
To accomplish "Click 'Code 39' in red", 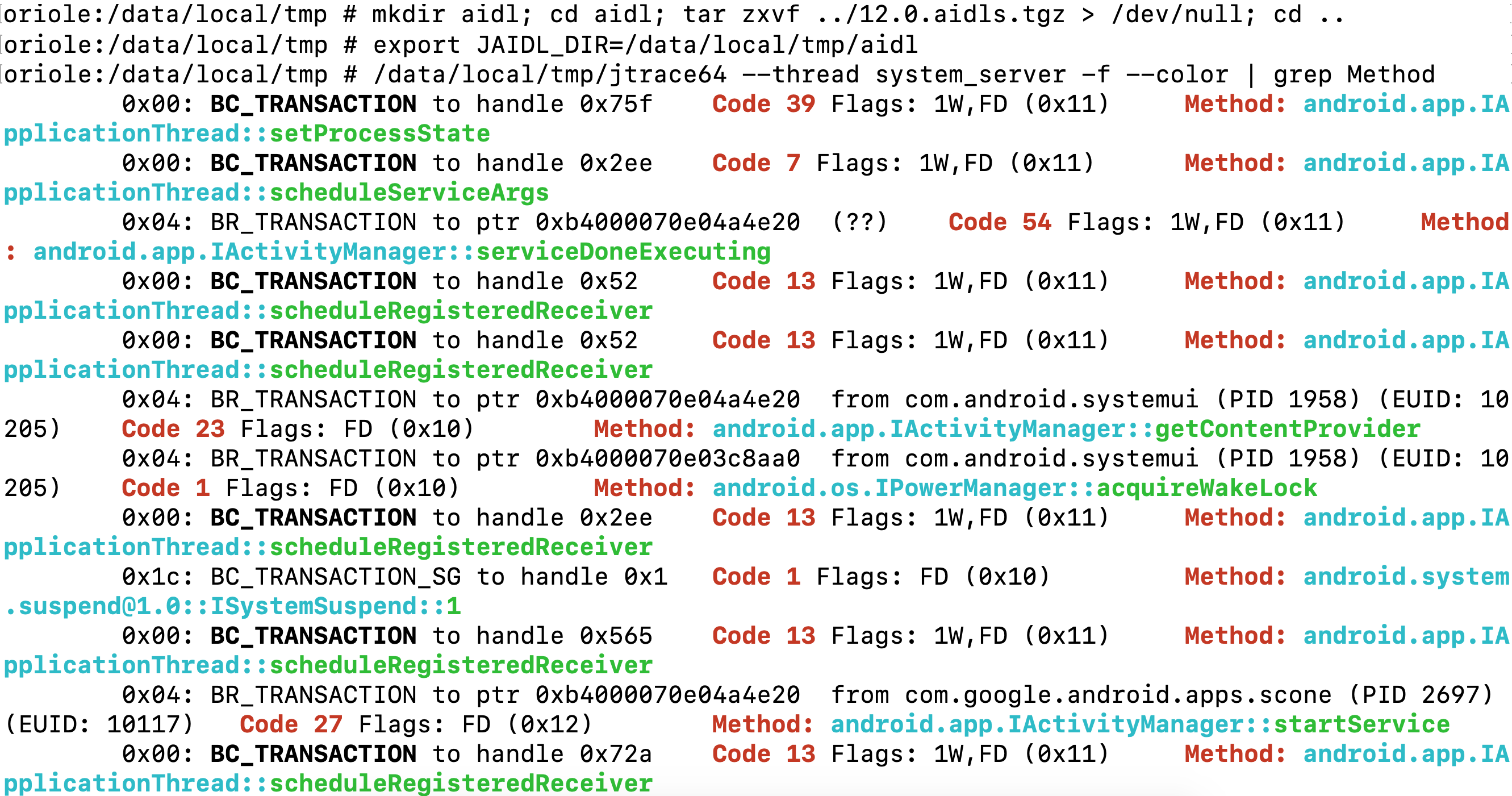I will [x=763, y=104].
